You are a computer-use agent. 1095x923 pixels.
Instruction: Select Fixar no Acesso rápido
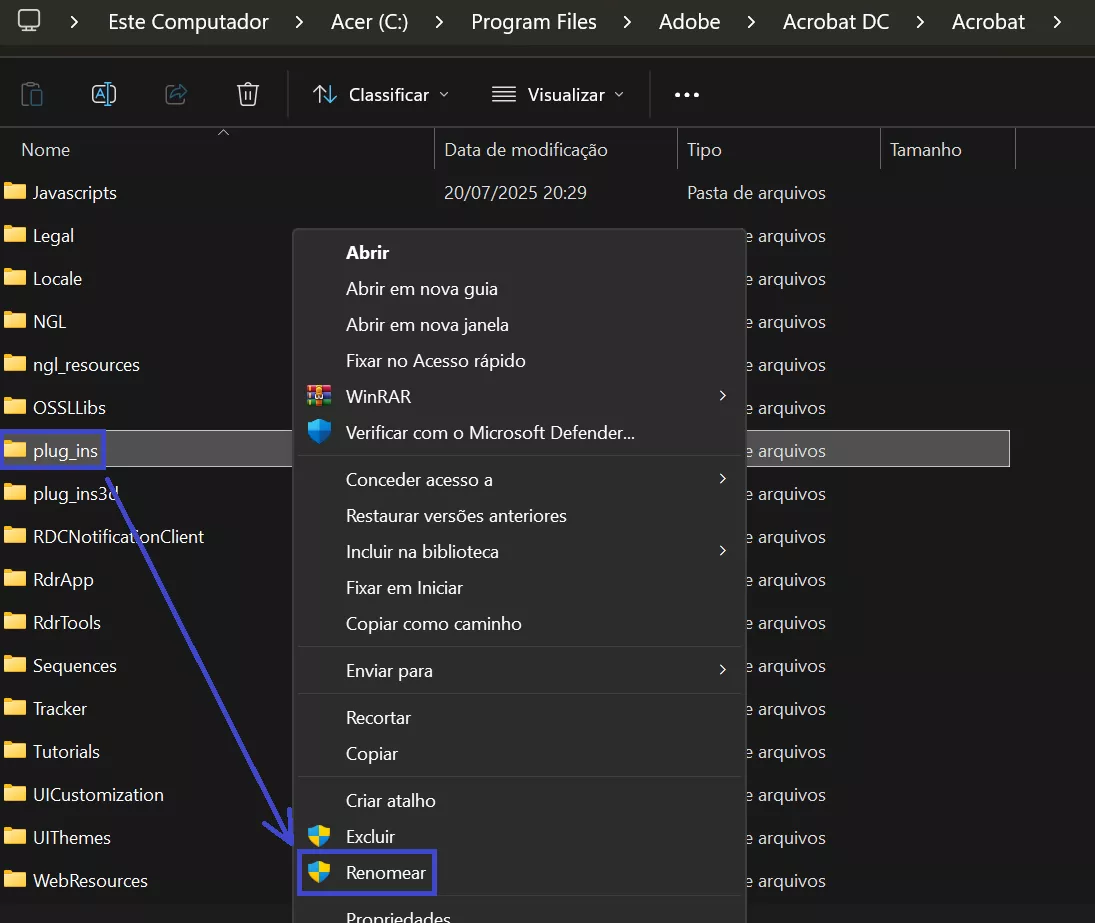click(435, 360)
